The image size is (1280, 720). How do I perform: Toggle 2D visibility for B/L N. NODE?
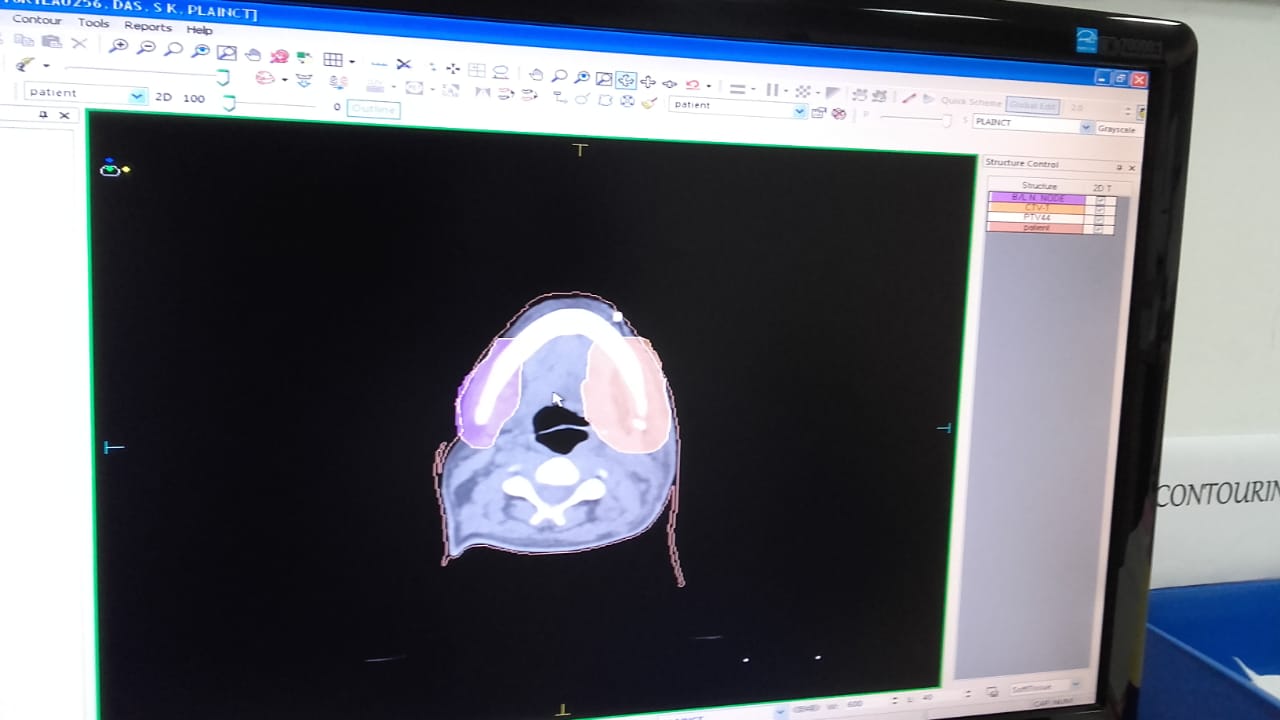click(1100, 199)
